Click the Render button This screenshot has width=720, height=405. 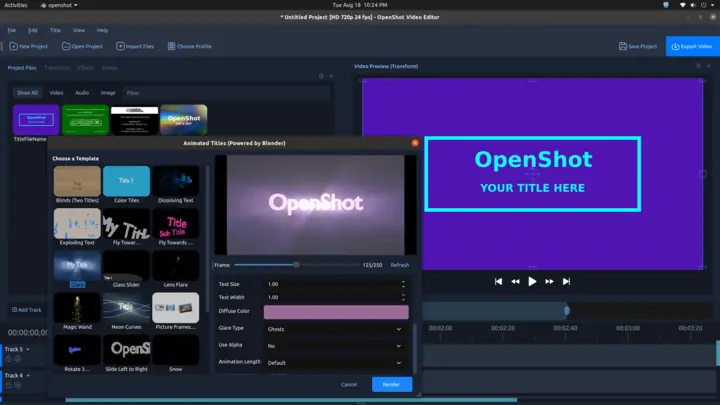point(392,385)
